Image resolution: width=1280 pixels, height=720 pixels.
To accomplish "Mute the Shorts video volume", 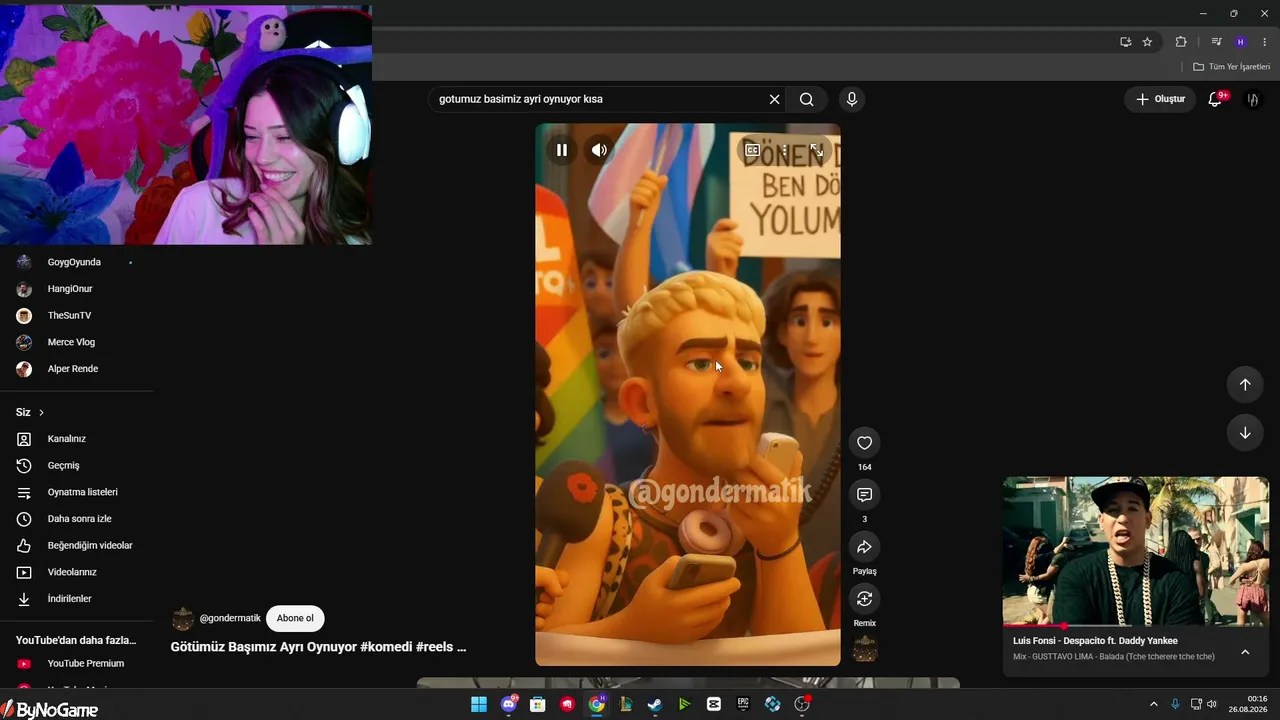I will pos(599,150).
